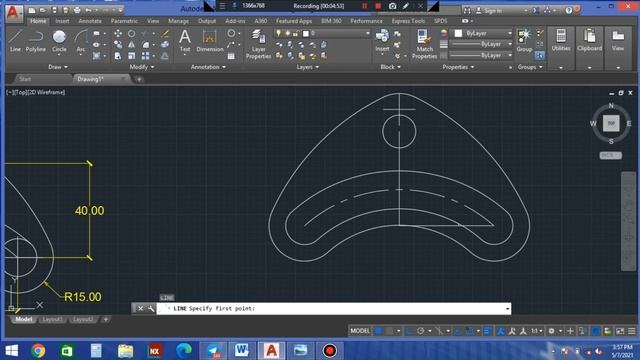The width and height of the screenshot is (640, 360).
Task: Expand the Layers panel
Action: tap(308, 67)
